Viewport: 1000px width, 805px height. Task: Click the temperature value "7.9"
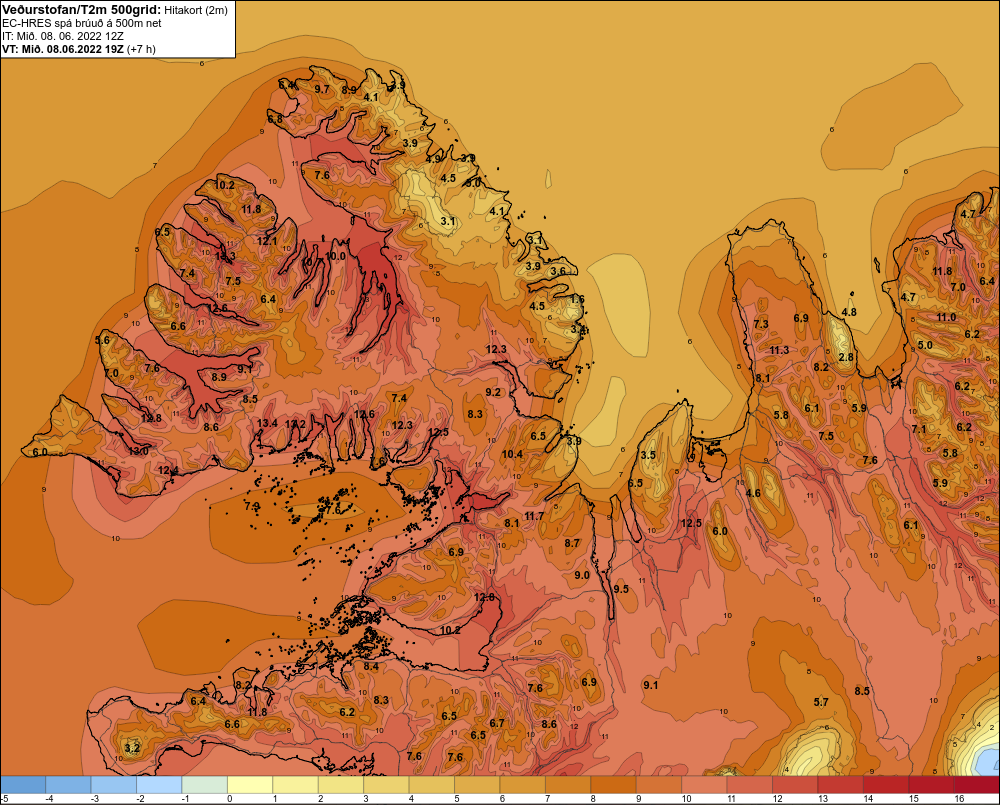click(252, 506)
